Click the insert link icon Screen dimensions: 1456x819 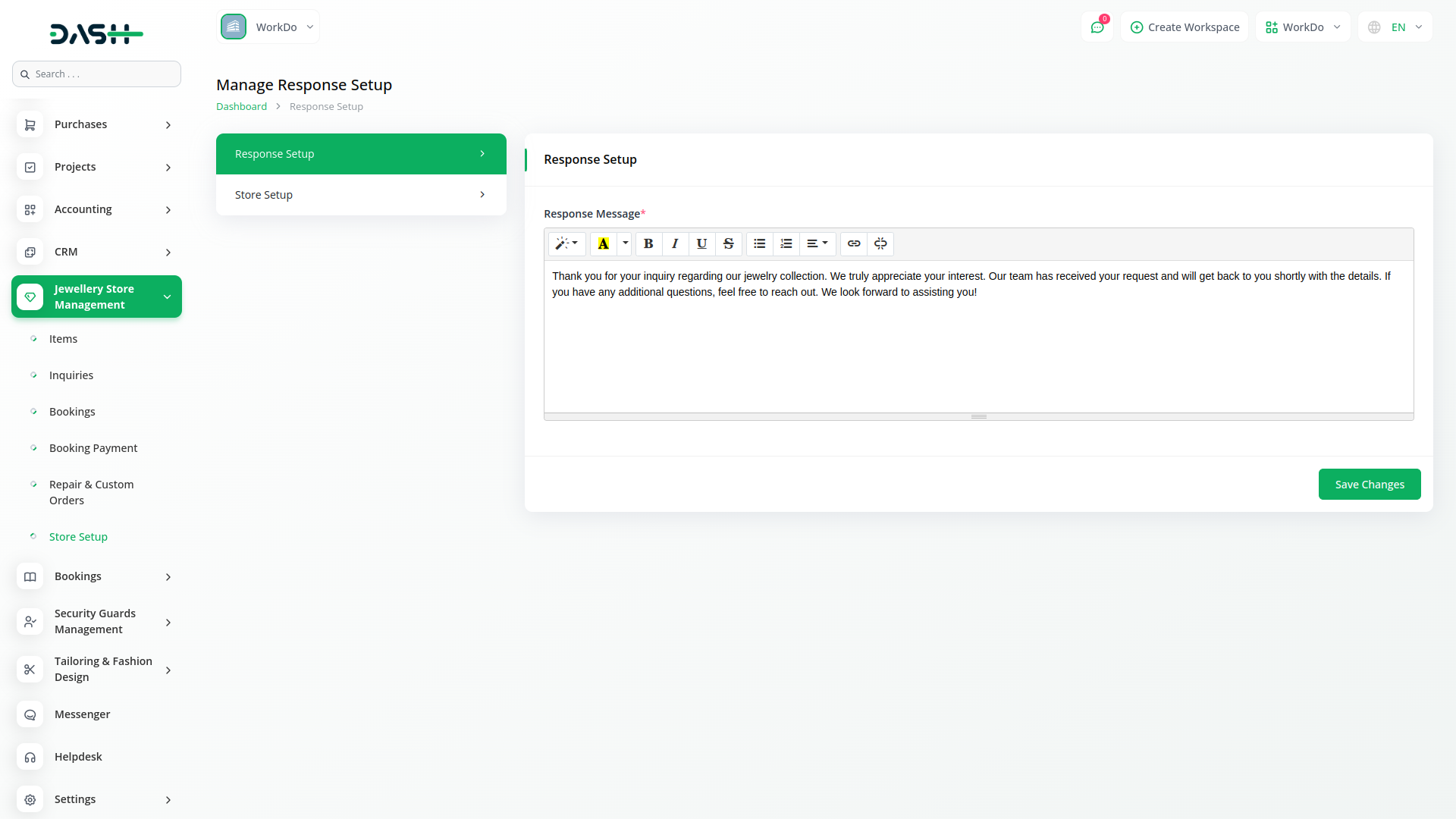point(854,243)
